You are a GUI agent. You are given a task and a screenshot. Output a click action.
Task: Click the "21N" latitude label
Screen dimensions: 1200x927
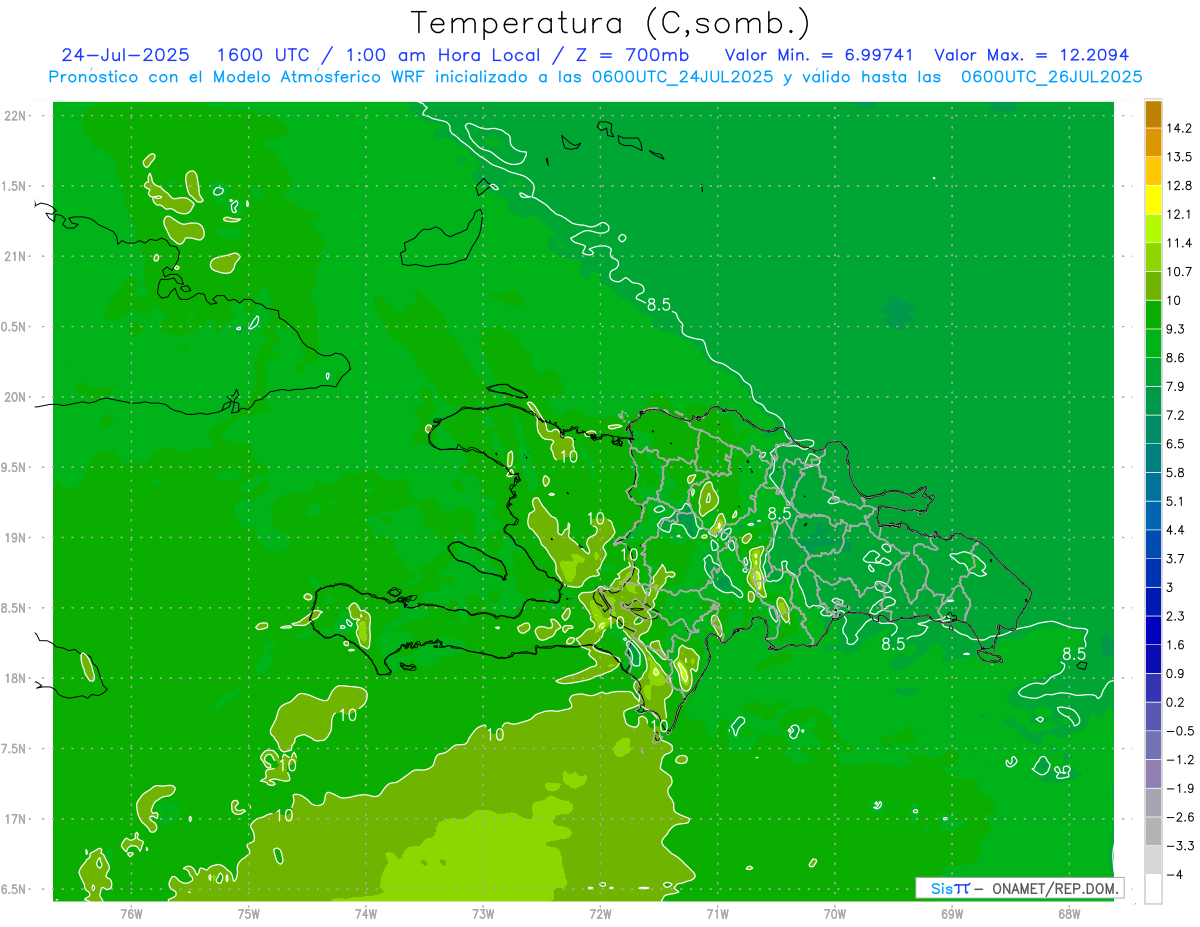pos(15,256)
